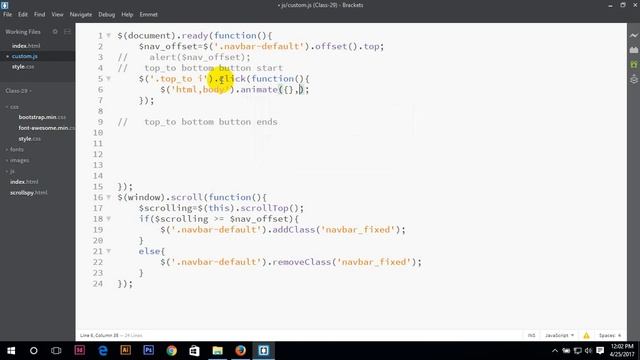Fold code at line 18 arrow
The width and height of the screenshot is (640, 360).
[x=109, y=219]
